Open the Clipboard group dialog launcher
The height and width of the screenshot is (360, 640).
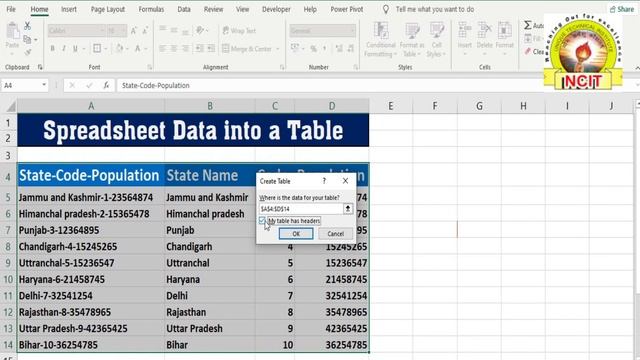tap(40, 67)
